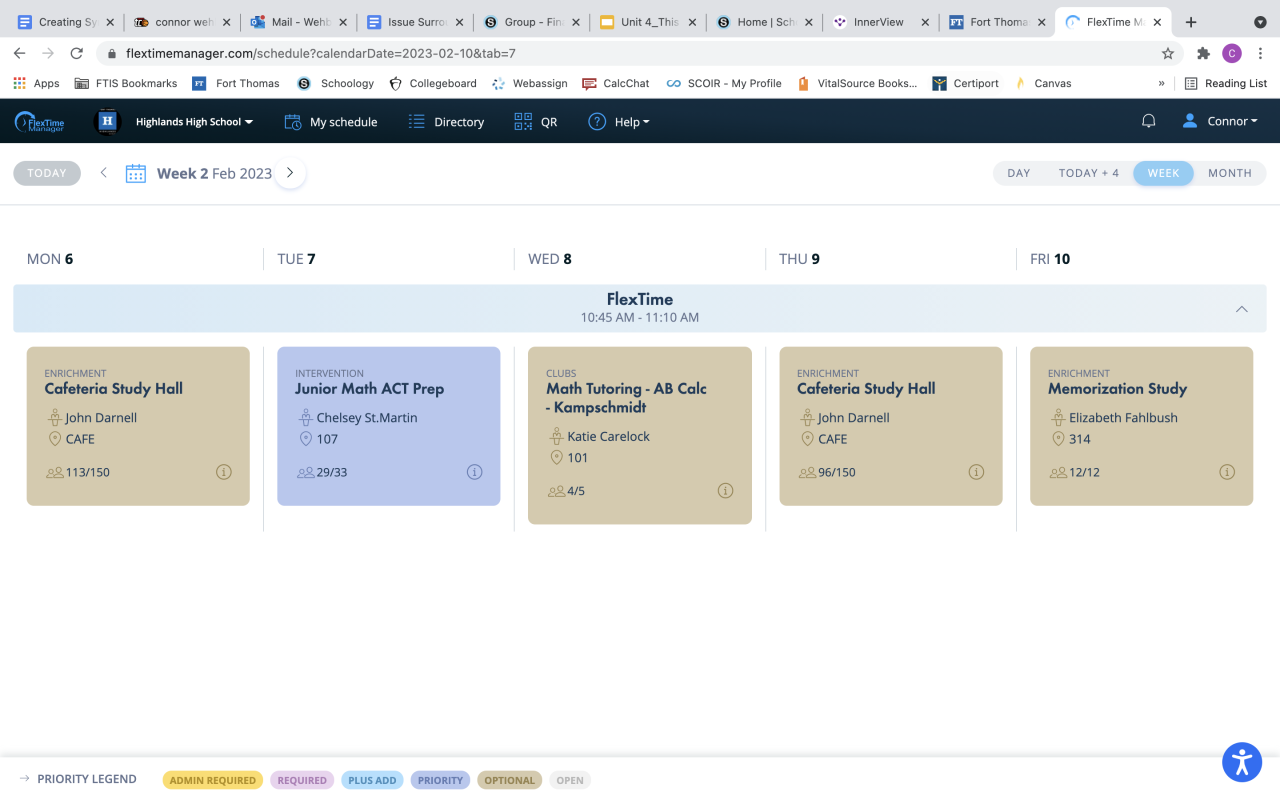1280x800 pixels.
Task: Click the REQUIRED legend swatch
Action: click(x=302, y=780)
